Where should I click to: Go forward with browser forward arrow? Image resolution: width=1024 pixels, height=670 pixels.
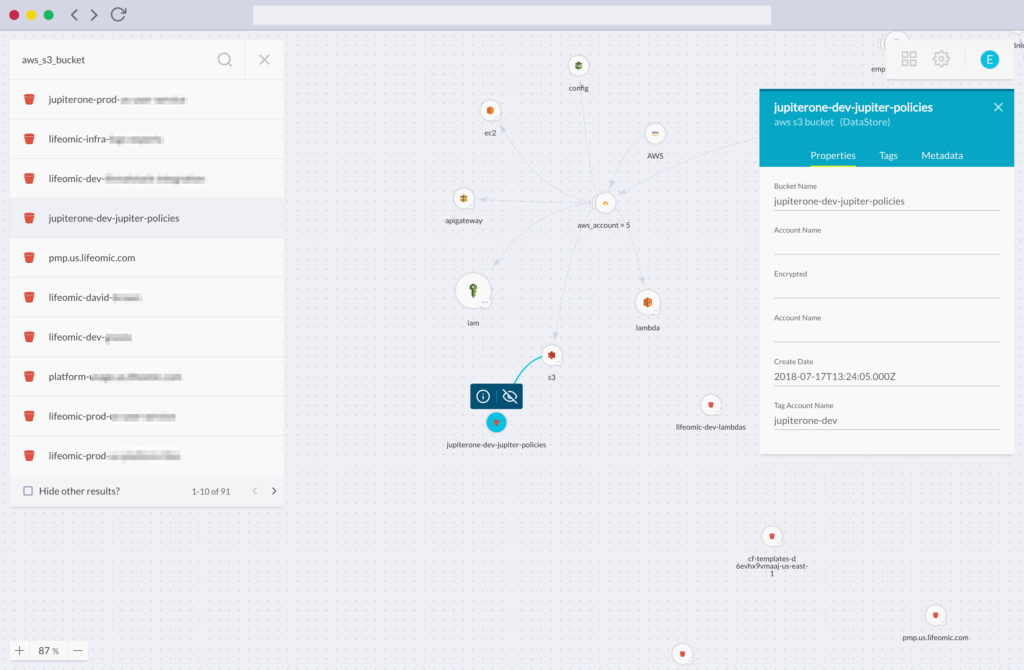click(94, 14)
